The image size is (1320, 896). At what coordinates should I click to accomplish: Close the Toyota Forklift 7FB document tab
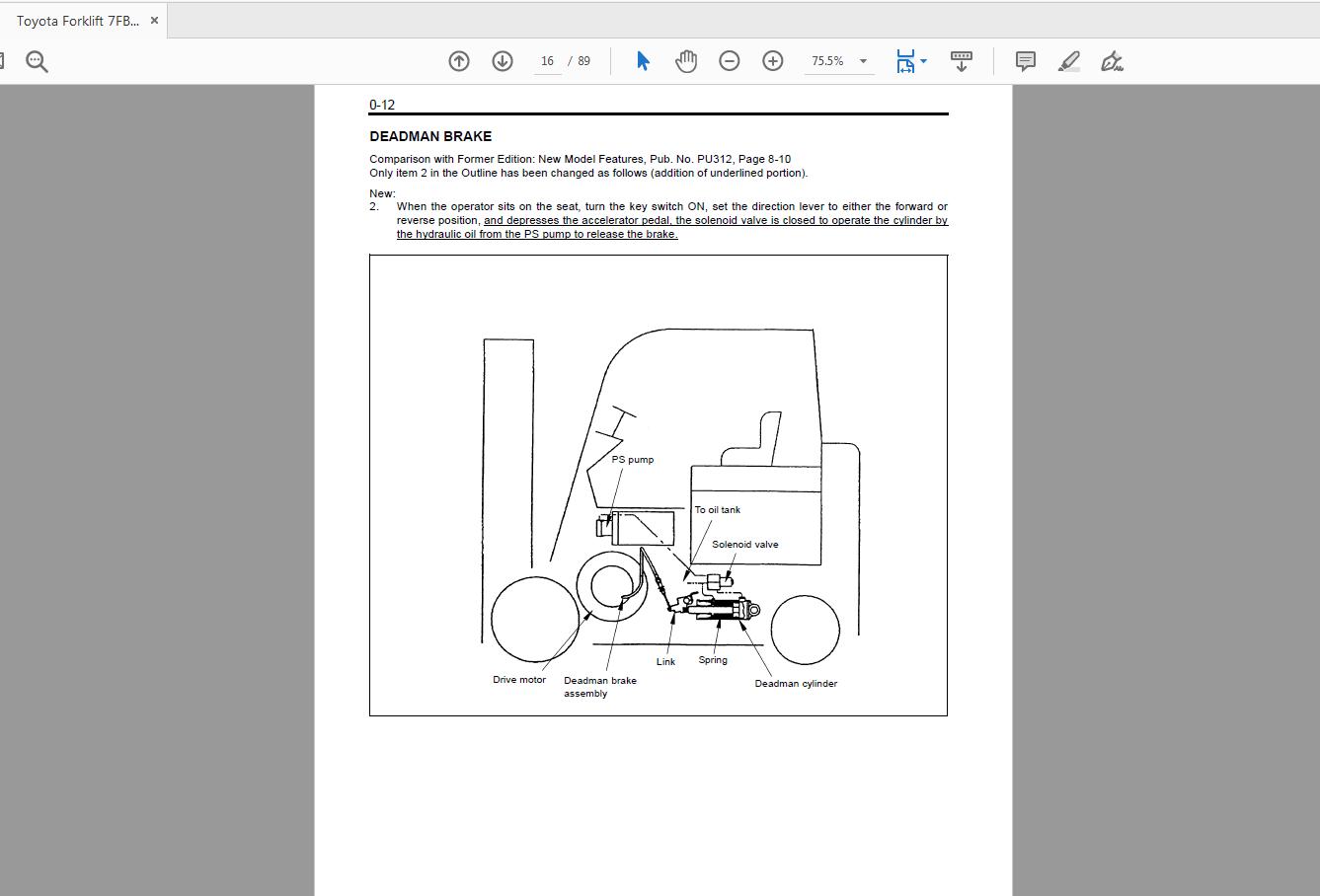point(154,19)
